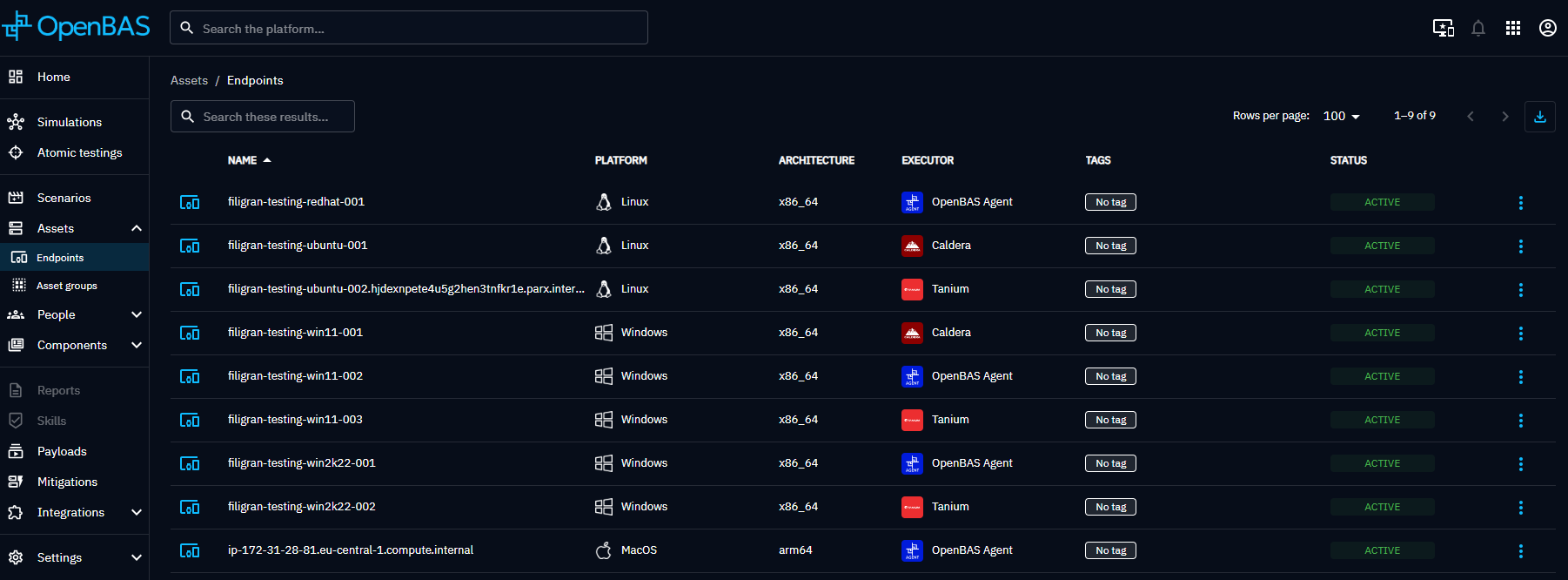Expand the Settings sidebar menu

click(x=136, y=557)
